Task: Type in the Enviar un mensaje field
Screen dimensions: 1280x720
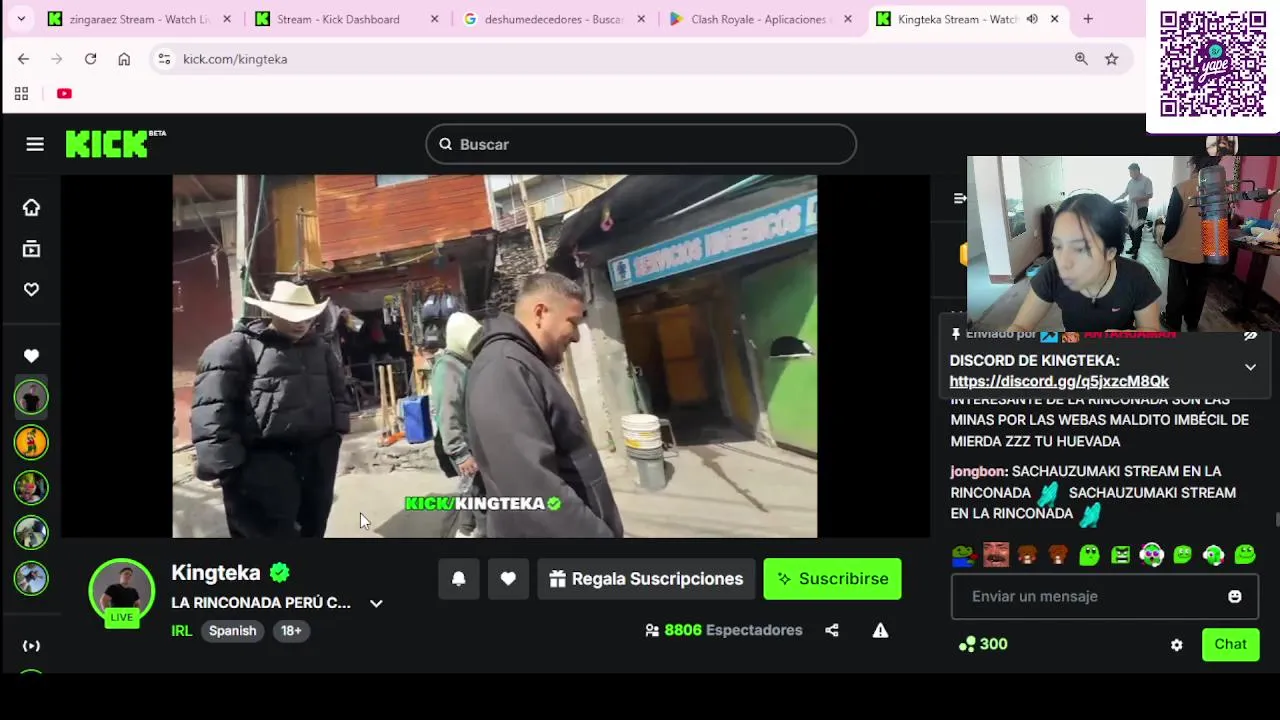Action: [x=1090, y=596]
